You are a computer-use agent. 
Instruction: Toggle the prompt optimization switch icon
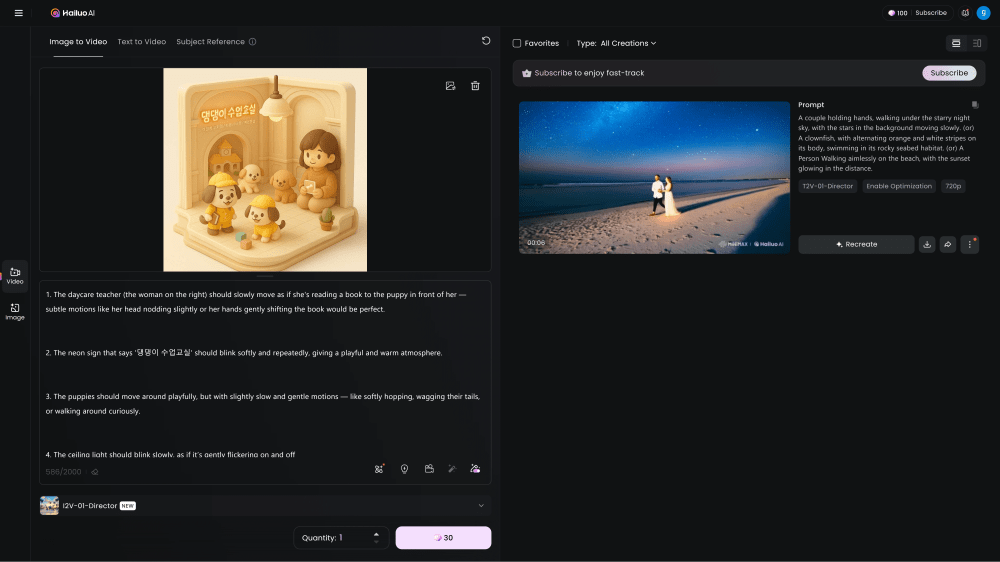475,469
